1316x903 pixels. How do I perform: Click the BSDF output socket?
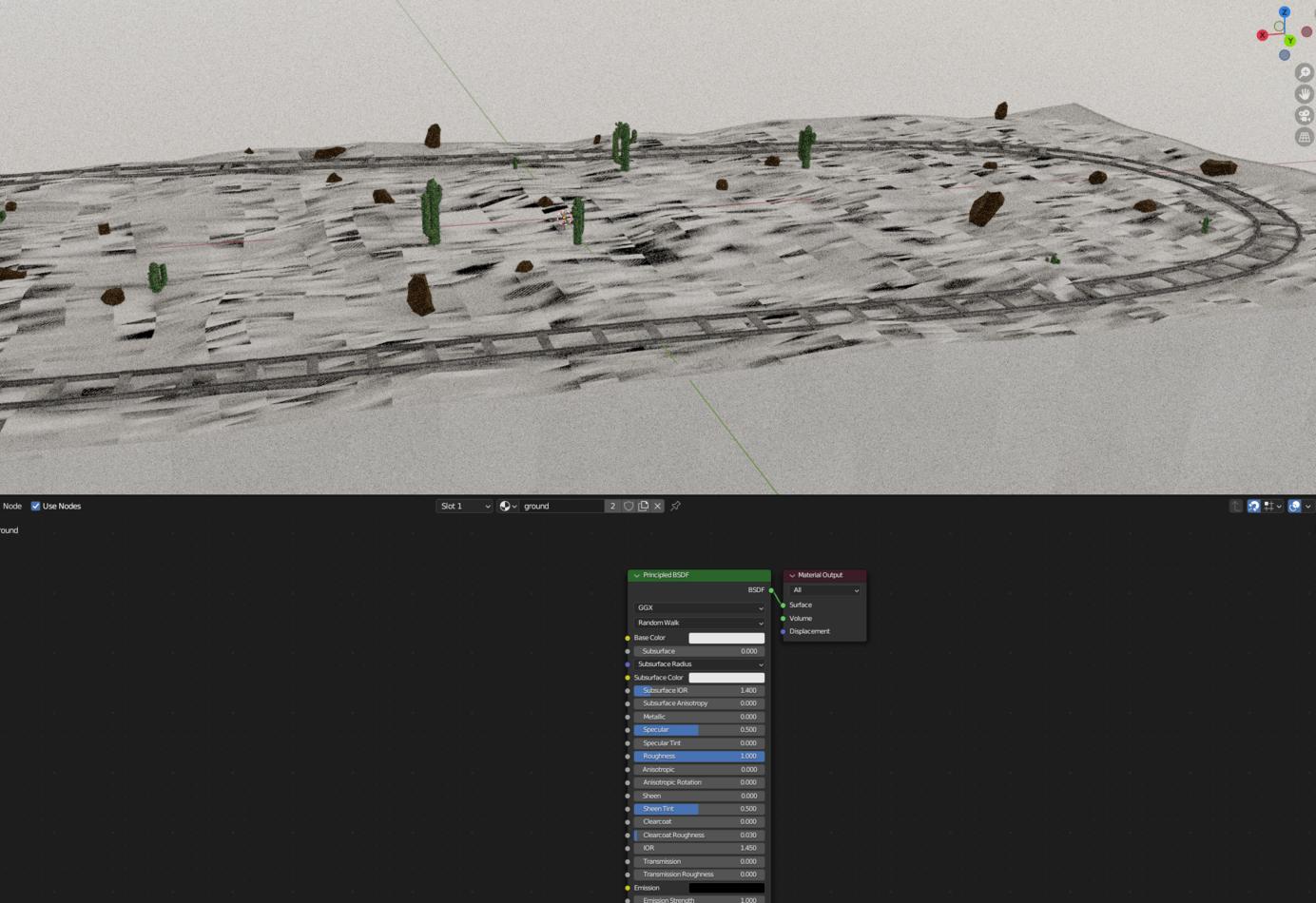pos(771,590)
